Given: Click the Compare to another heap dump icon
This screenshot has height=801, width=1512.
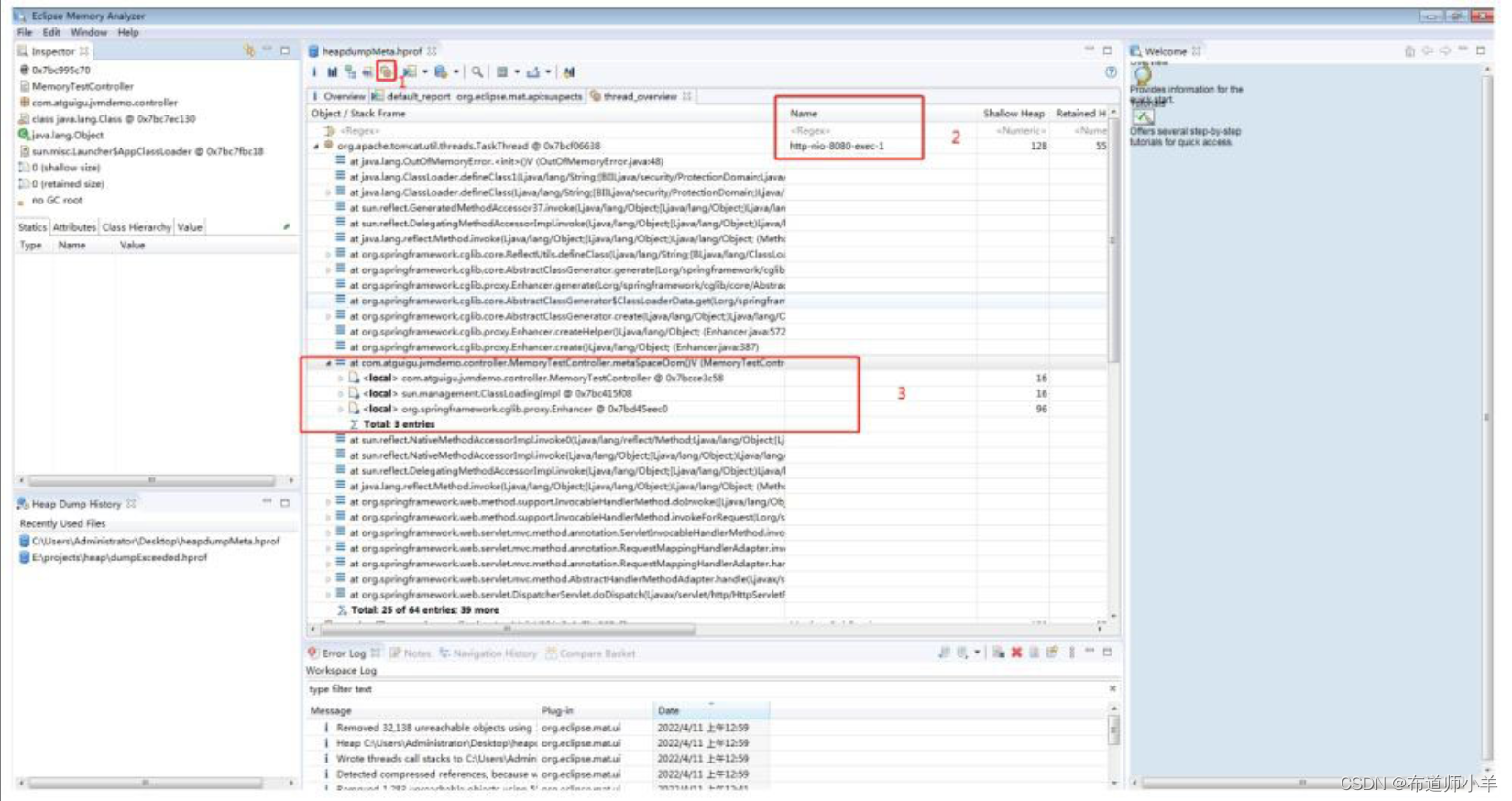Looking at the screenshot, I should pyautogui.click(x=569, y=71).
